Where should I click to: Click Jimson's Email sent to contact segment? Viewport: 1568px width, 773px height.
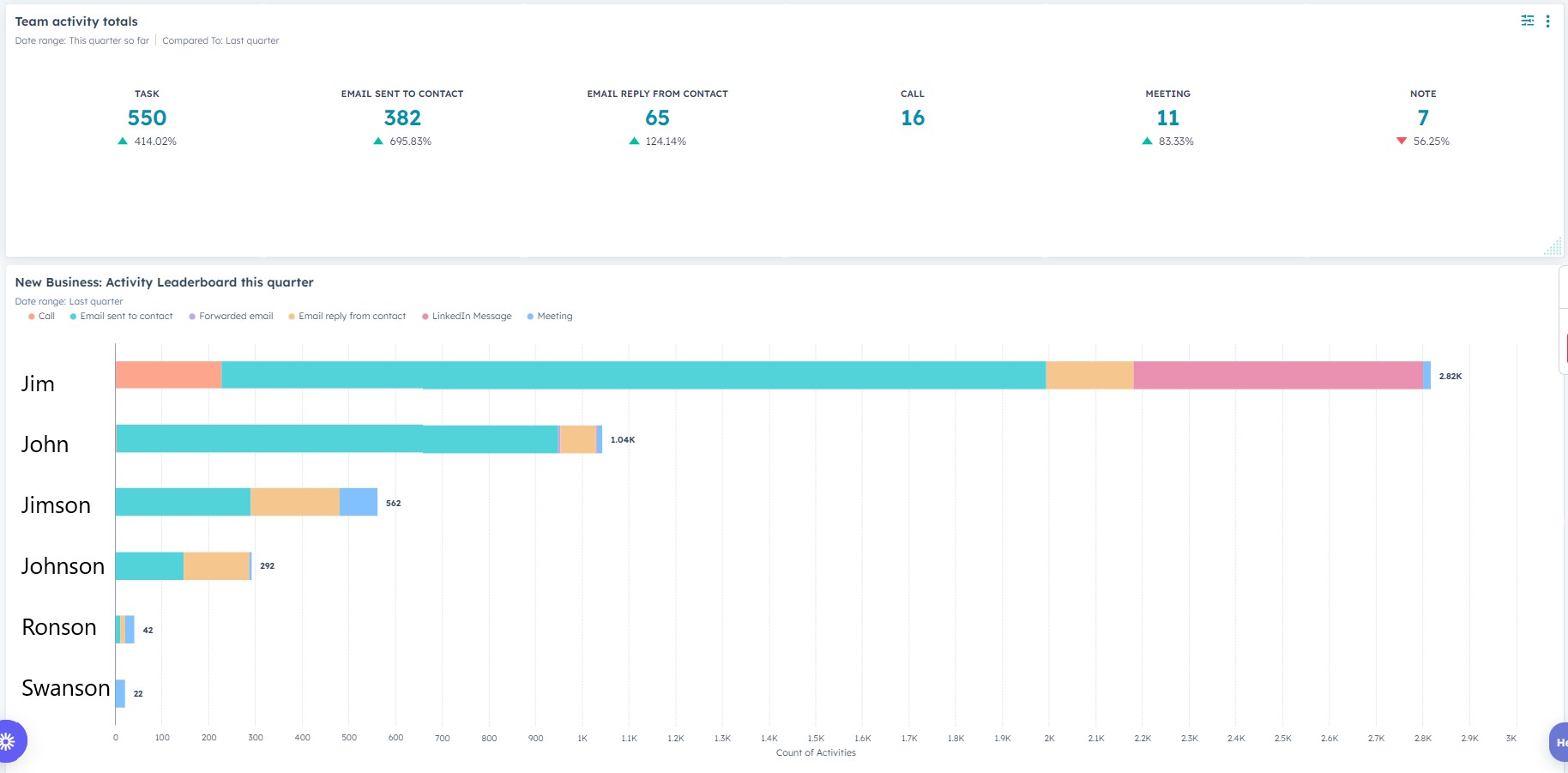click(x=183, y=502)
